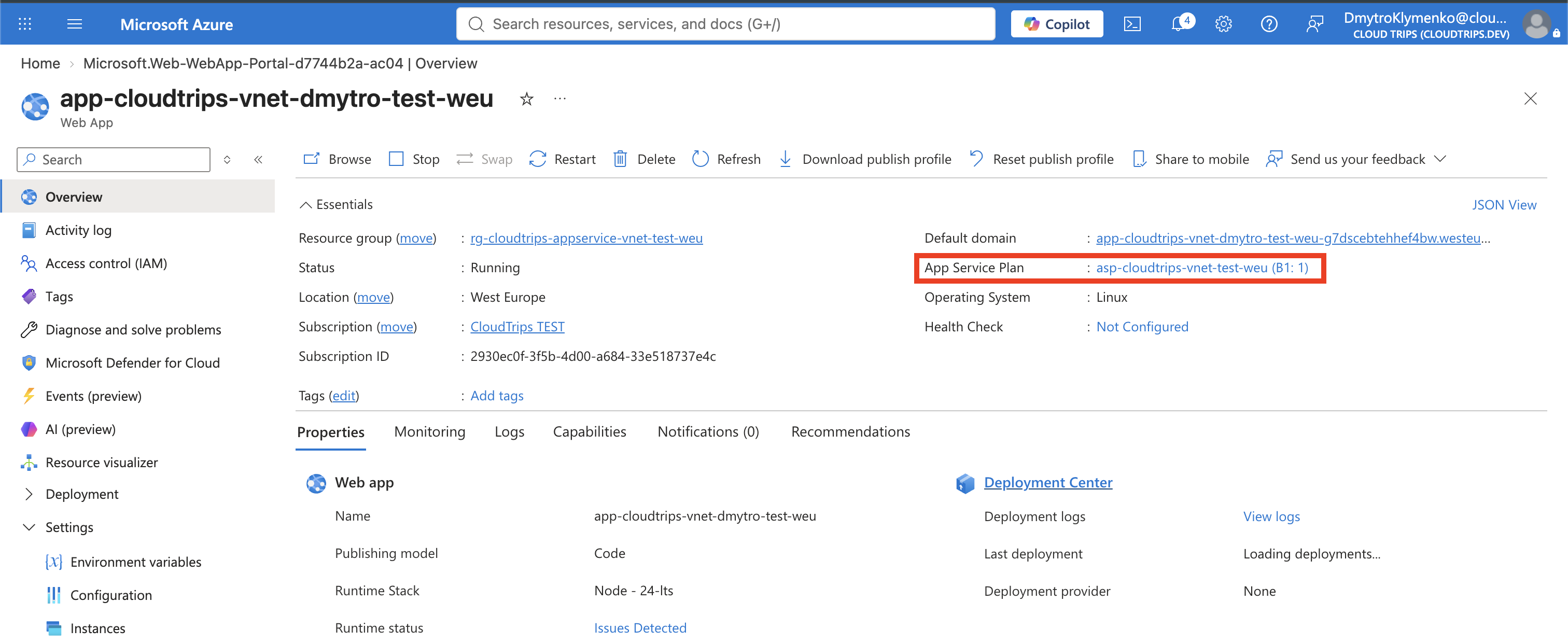Click move link next to Resource group
1568x644 pixels.
coord(416,238)
